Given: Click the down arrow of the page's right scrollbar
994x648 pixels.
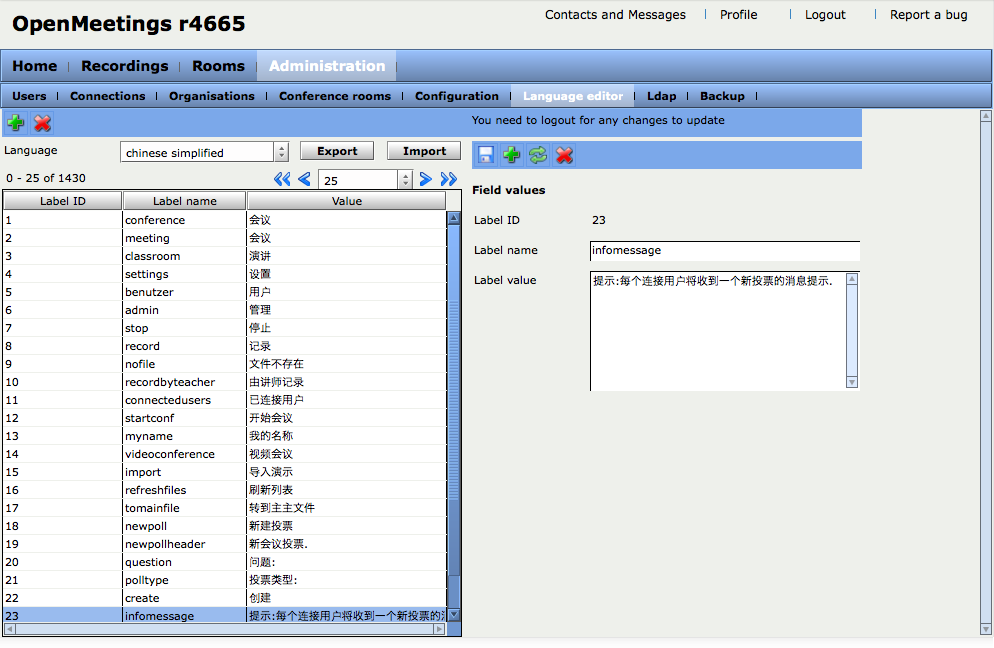Looking at the screenshot, I should (x=986, y=629).
